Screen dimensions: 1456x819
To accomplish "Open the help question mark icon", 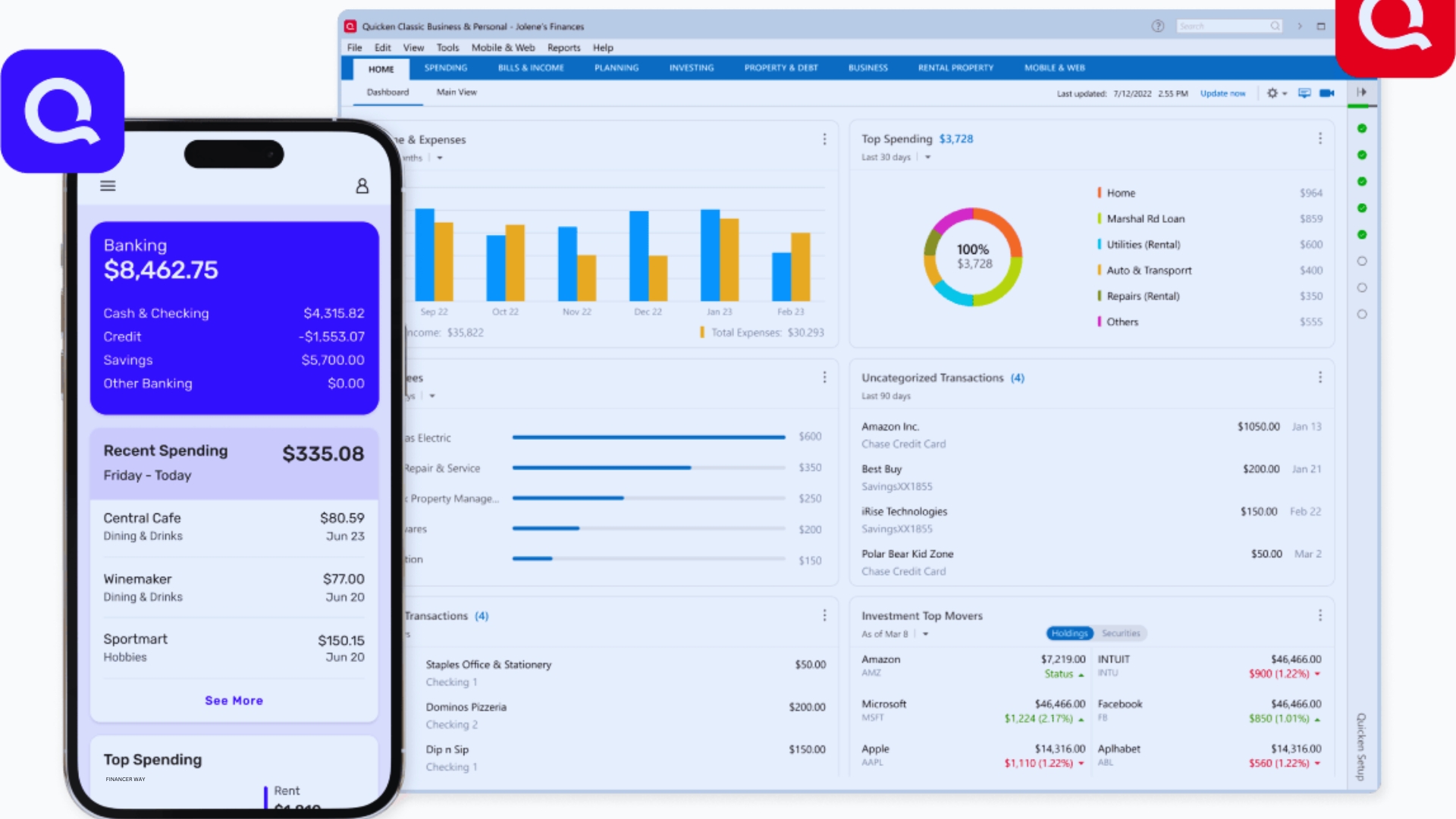I will [1157, 27].
